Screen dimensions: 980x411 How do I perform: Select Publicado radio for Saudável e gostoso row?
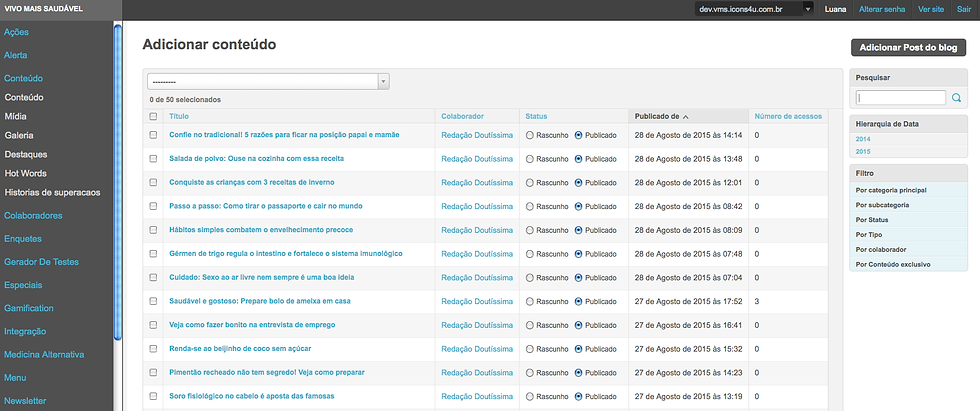[x=578, y=301]
